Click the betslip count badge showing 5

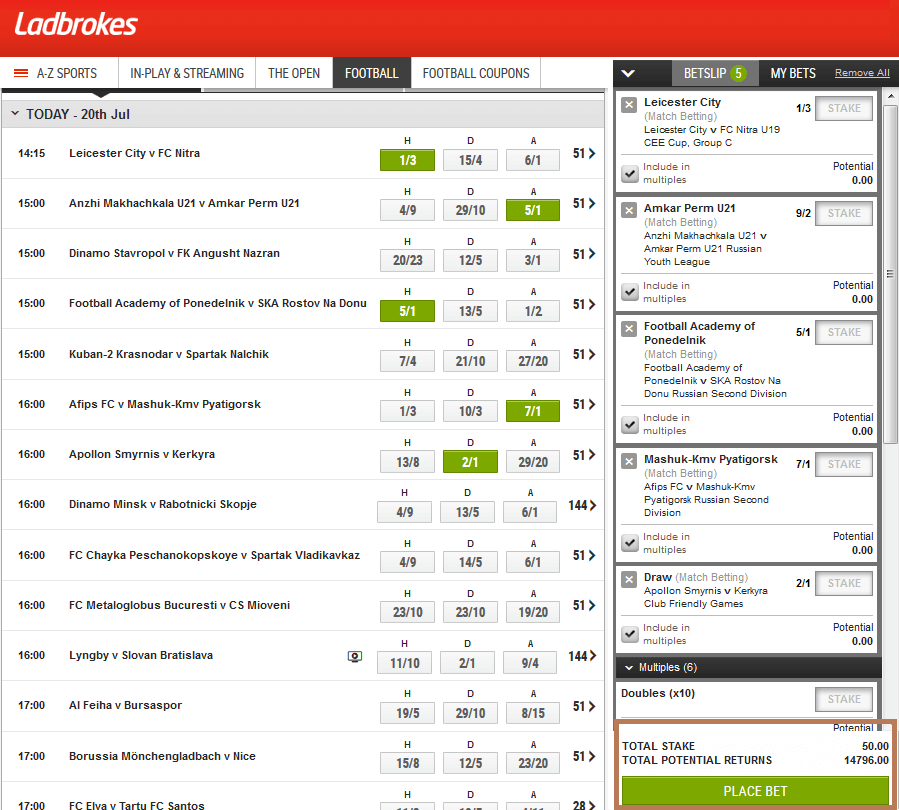738,73
